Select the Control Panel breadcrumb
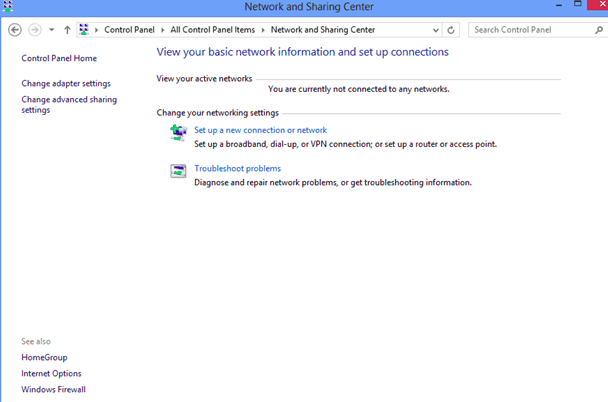 pos(129,30)
